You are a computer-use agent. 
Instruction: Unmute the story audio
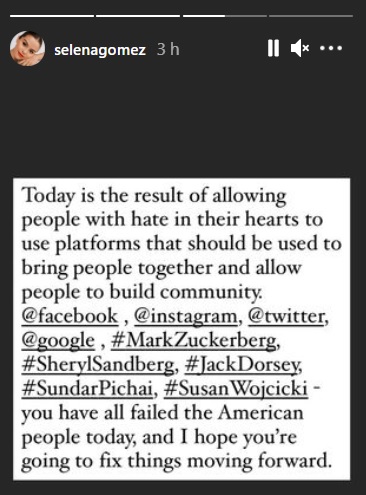[x=300, y=48]
